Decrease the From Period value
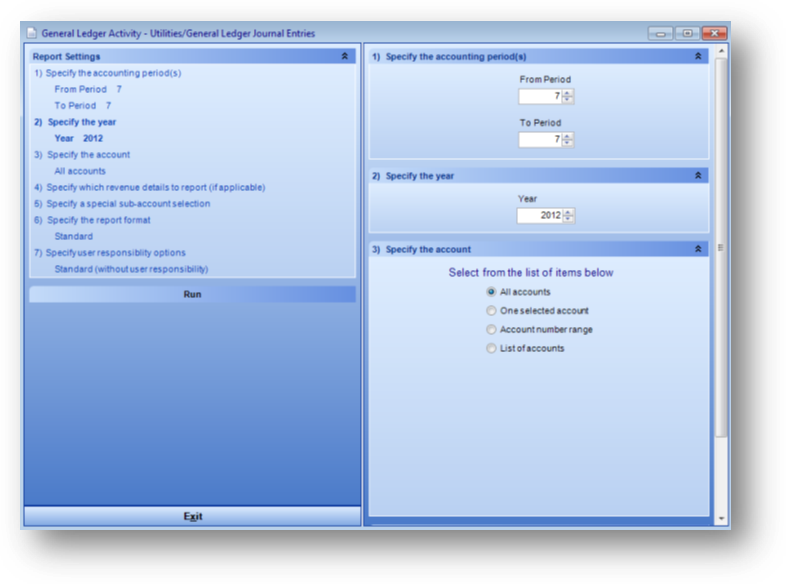Image resolution: width=786 pixels, height=584 pixels. (x=567, y=99)
